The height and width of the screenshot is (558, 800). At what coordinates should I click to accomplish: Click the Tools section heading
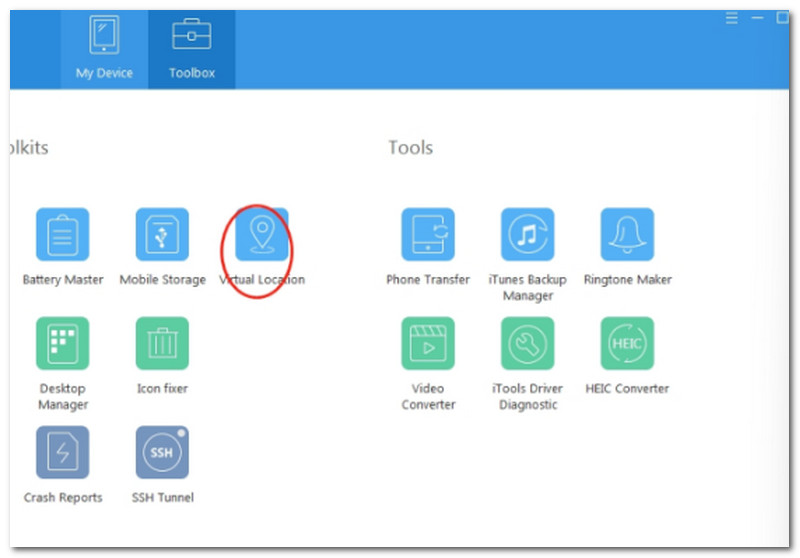(x=411, y=147)
